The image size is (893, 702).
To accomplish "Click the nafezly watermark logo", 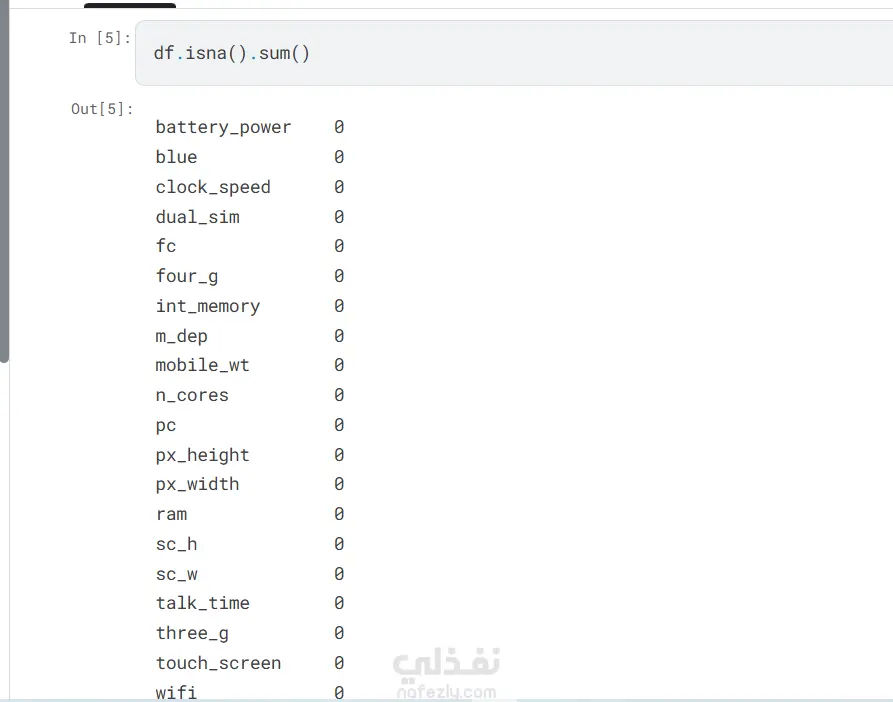I will click(445, 672).
